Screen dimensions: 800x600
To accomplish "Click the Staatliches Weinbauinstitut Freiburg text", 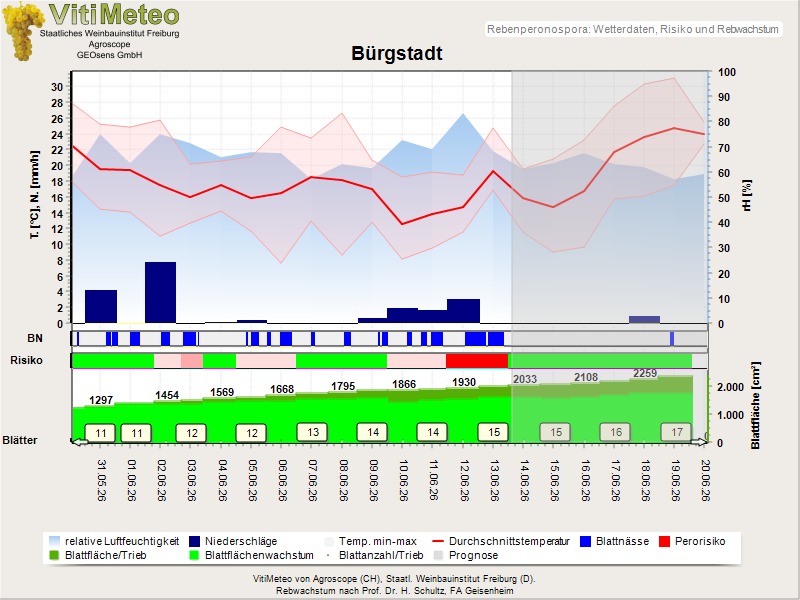I will coord(110,33).
